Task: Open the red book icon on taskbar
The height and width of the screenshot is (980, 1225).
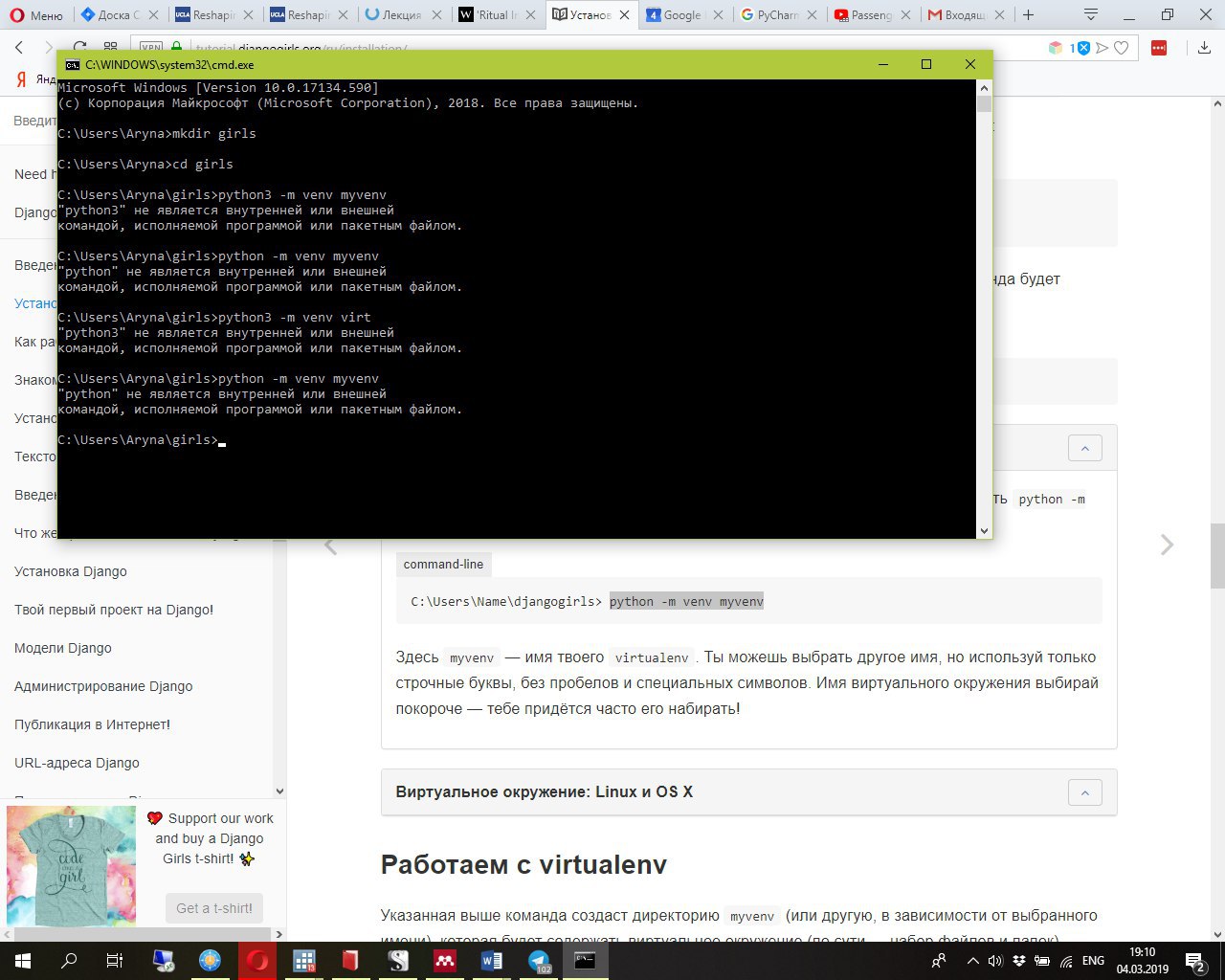Action: pyautogui.click(x=351, y=961)
